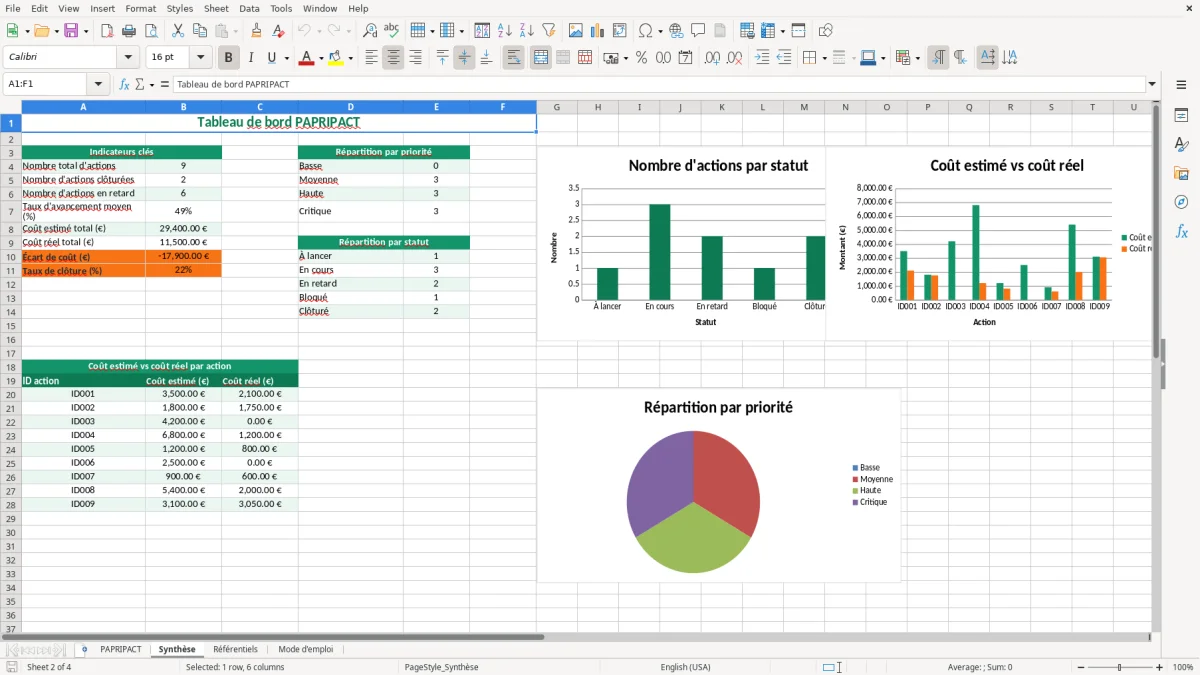Viewport: 1200px width, 675px height.
Task: Click the Format as Percent icon
Action: click(x=641, y=58)
